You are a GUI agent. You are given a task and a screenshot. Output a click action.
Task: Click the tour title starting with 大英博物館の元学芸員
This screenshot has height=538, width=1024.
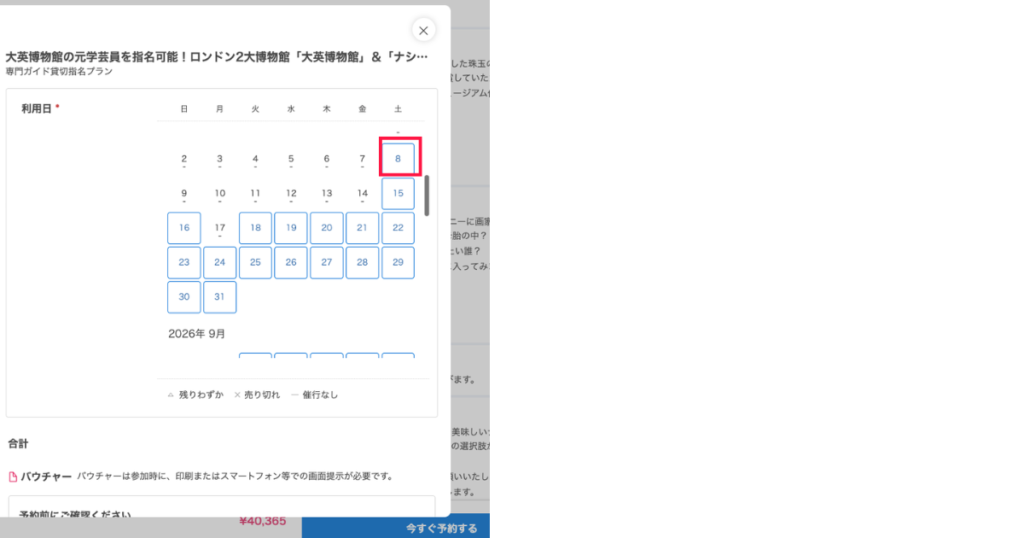(x=217, y=57)
